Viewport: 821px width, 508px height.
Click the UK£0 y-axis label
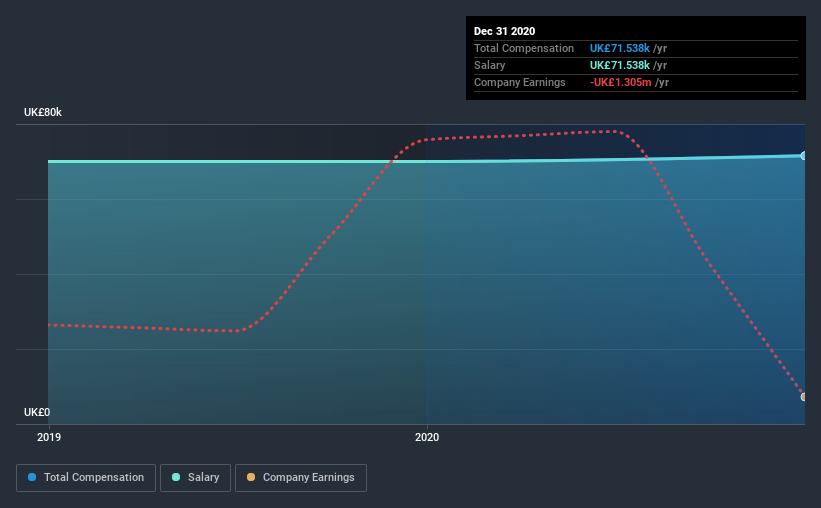(x=37, y=412)
